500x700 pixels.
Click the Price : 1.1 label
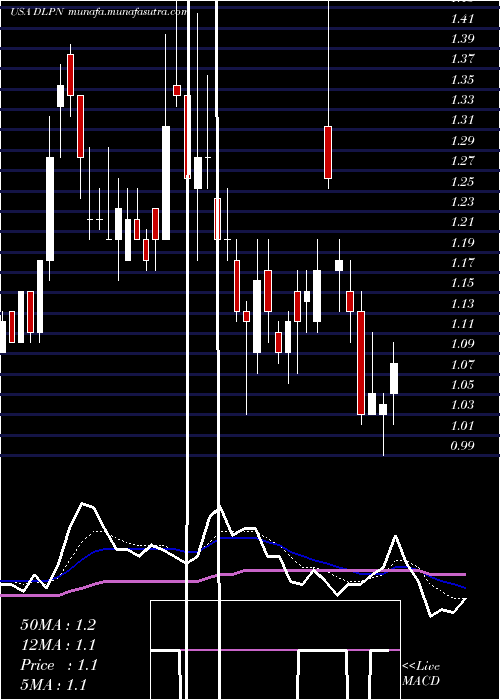click(58, 665)
